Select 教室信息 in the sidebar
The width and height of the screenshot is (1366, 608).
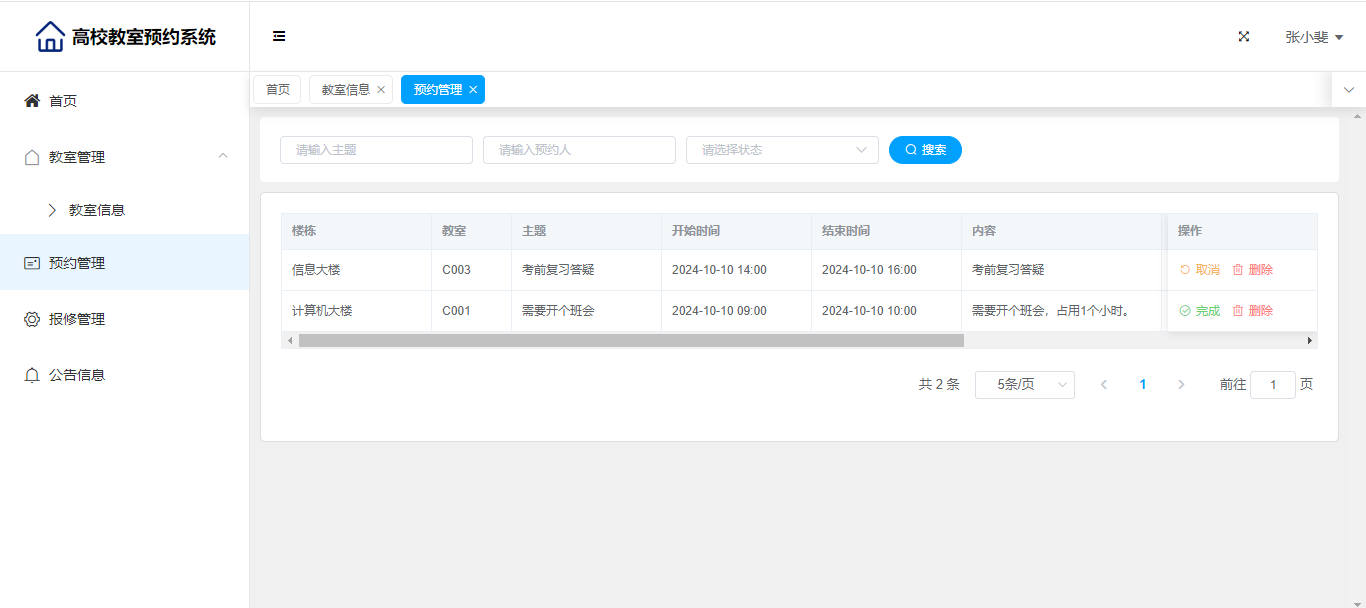coord(97,211)
